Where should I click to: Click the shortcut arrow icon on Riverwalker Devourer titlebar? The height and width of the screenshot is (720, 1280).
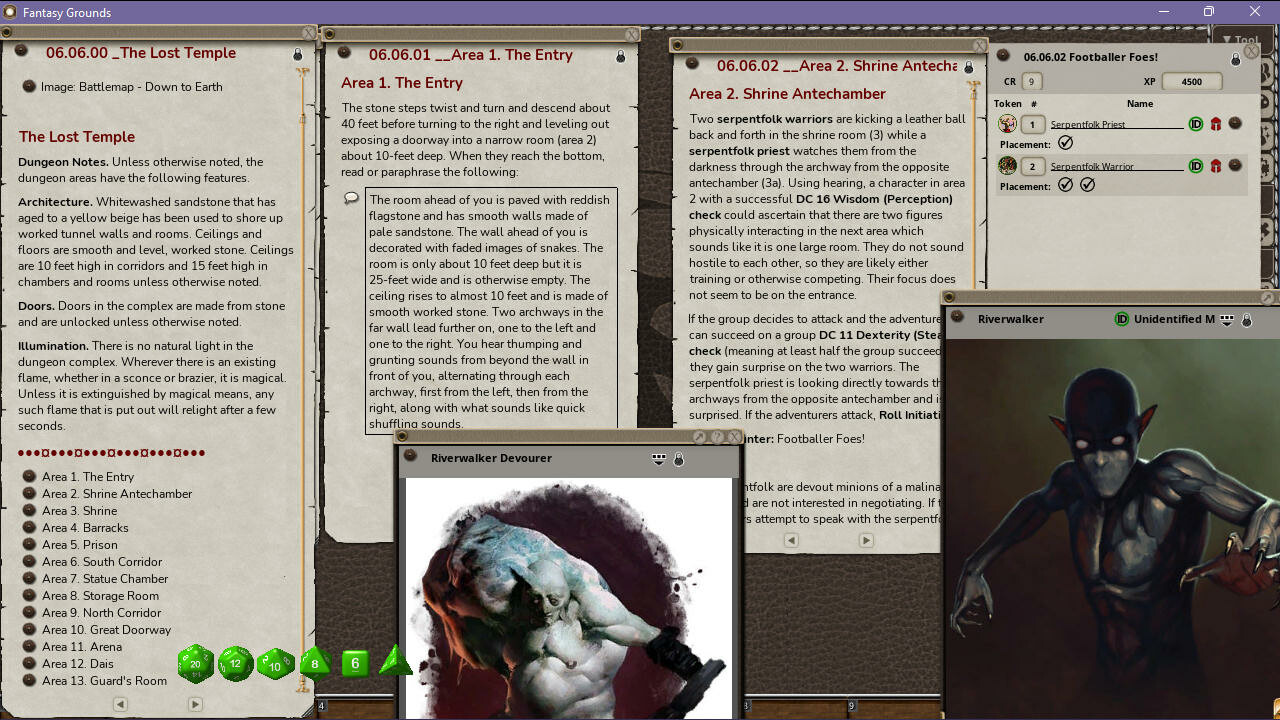[x=699, y=437]
